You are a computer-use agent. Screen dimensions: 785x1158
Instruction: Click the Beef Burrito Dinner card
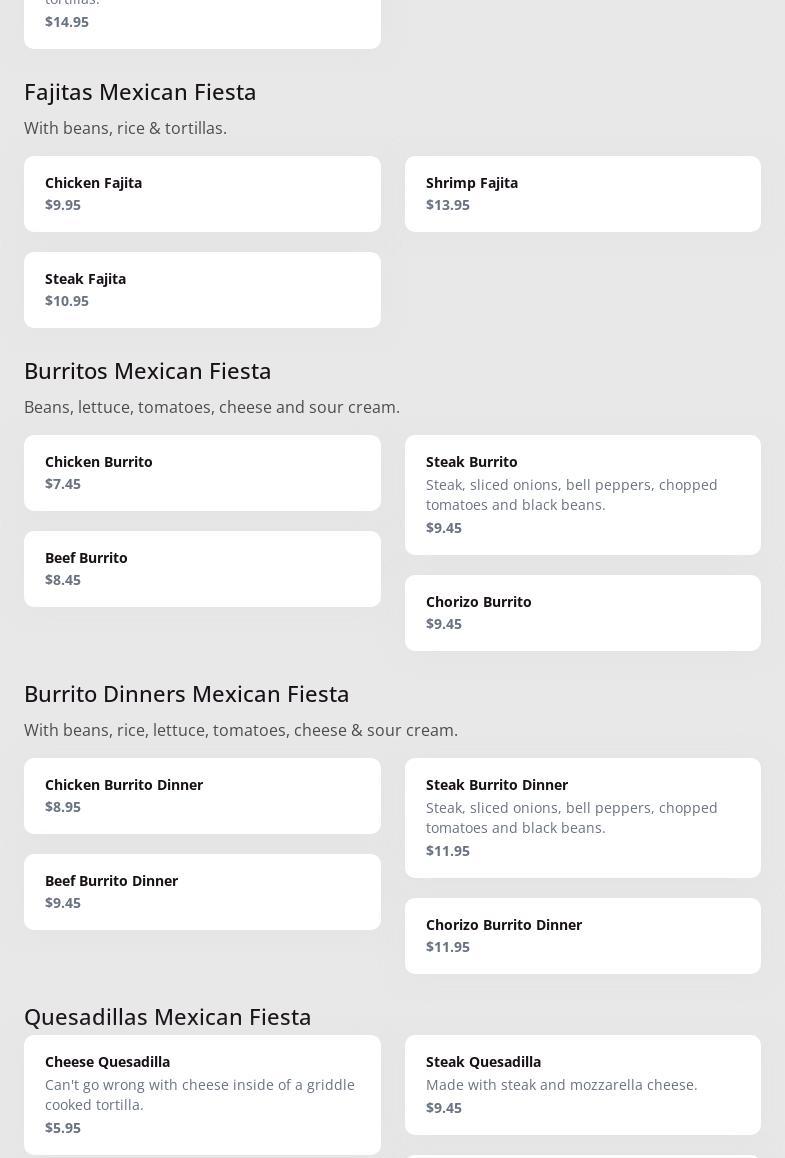[202, 892]
